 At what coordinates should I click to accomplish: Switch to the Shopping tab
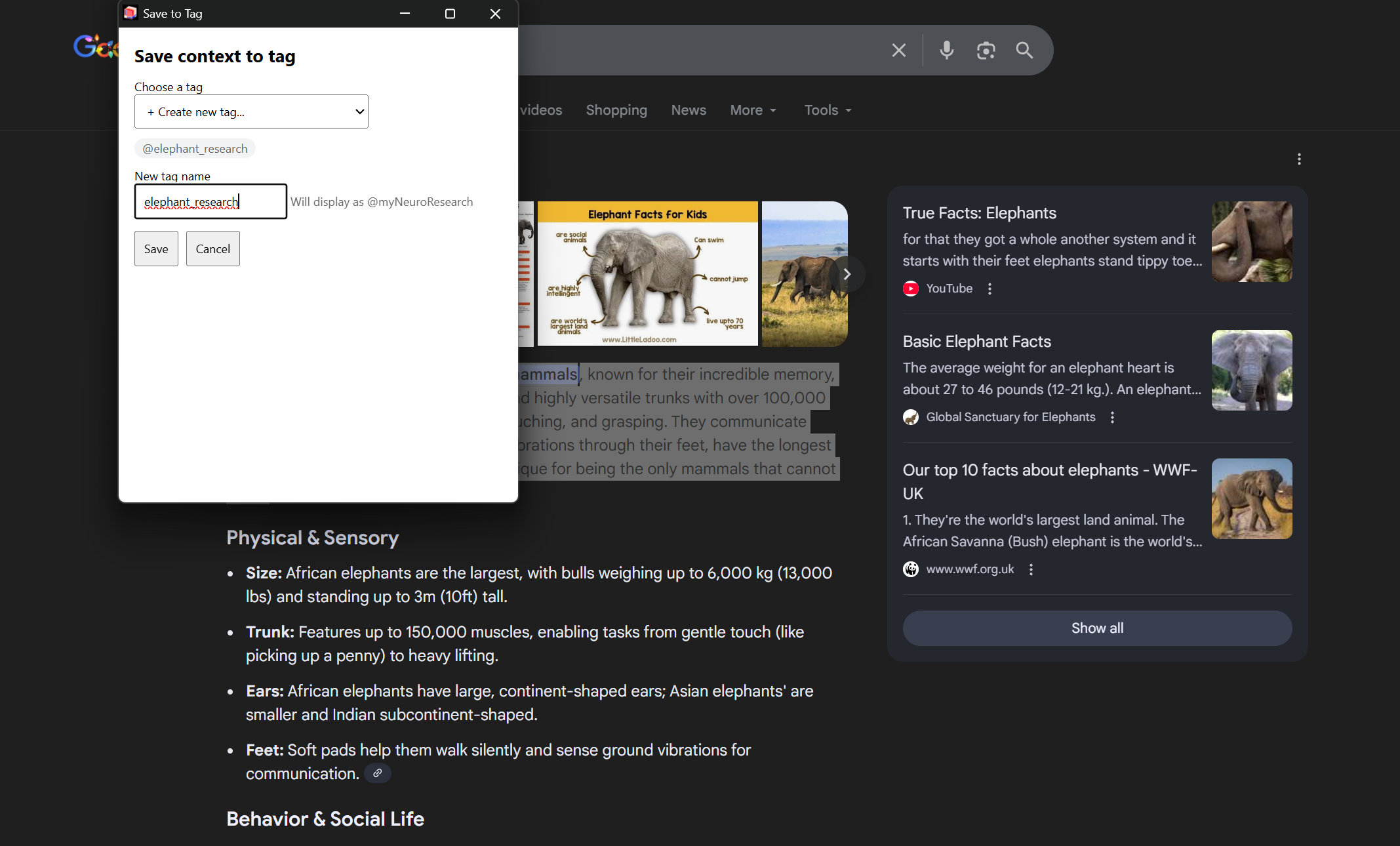click(616, 110)
